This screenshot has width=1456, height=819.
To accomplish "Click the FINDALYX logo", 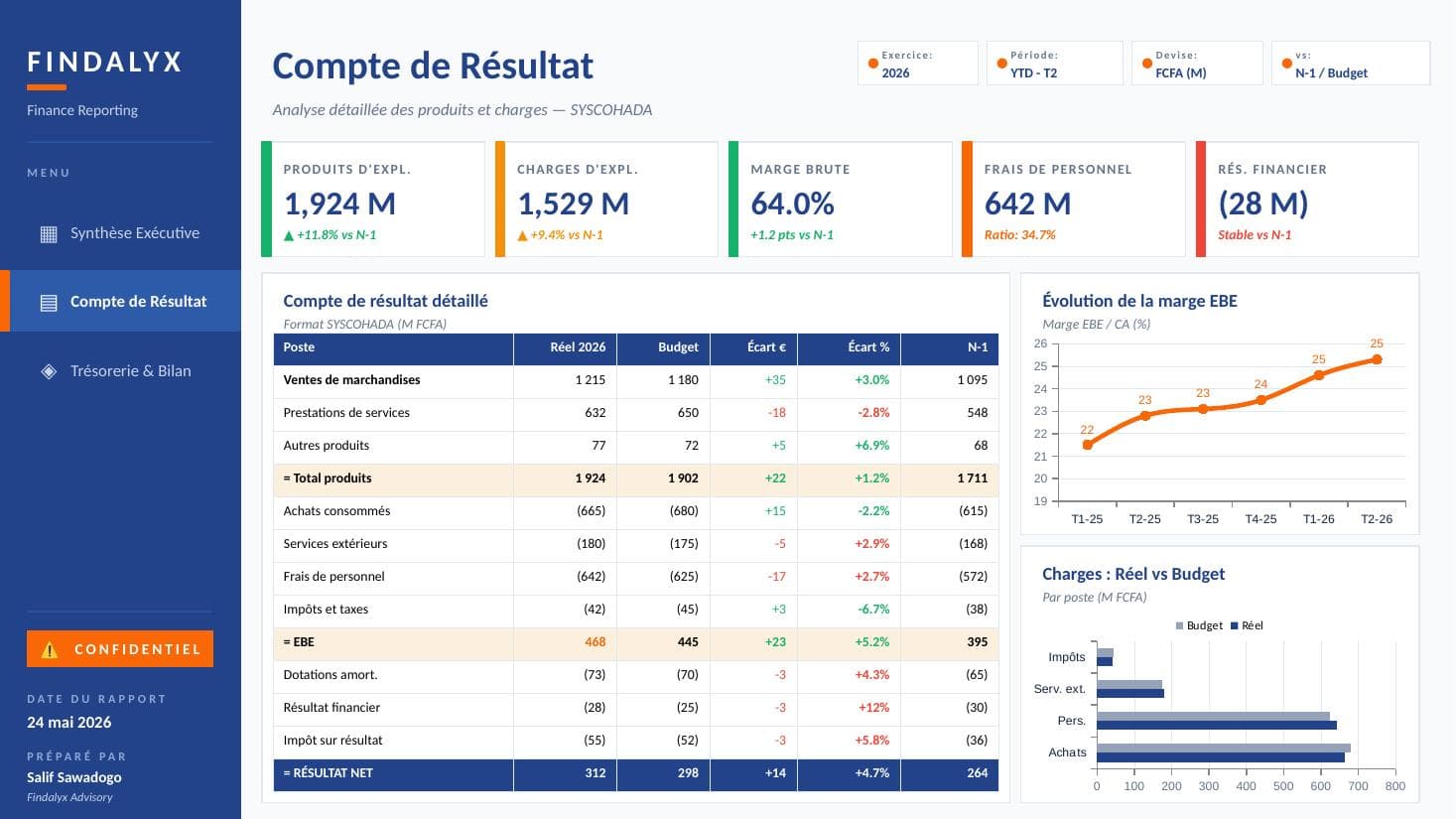I will [105, 63].
